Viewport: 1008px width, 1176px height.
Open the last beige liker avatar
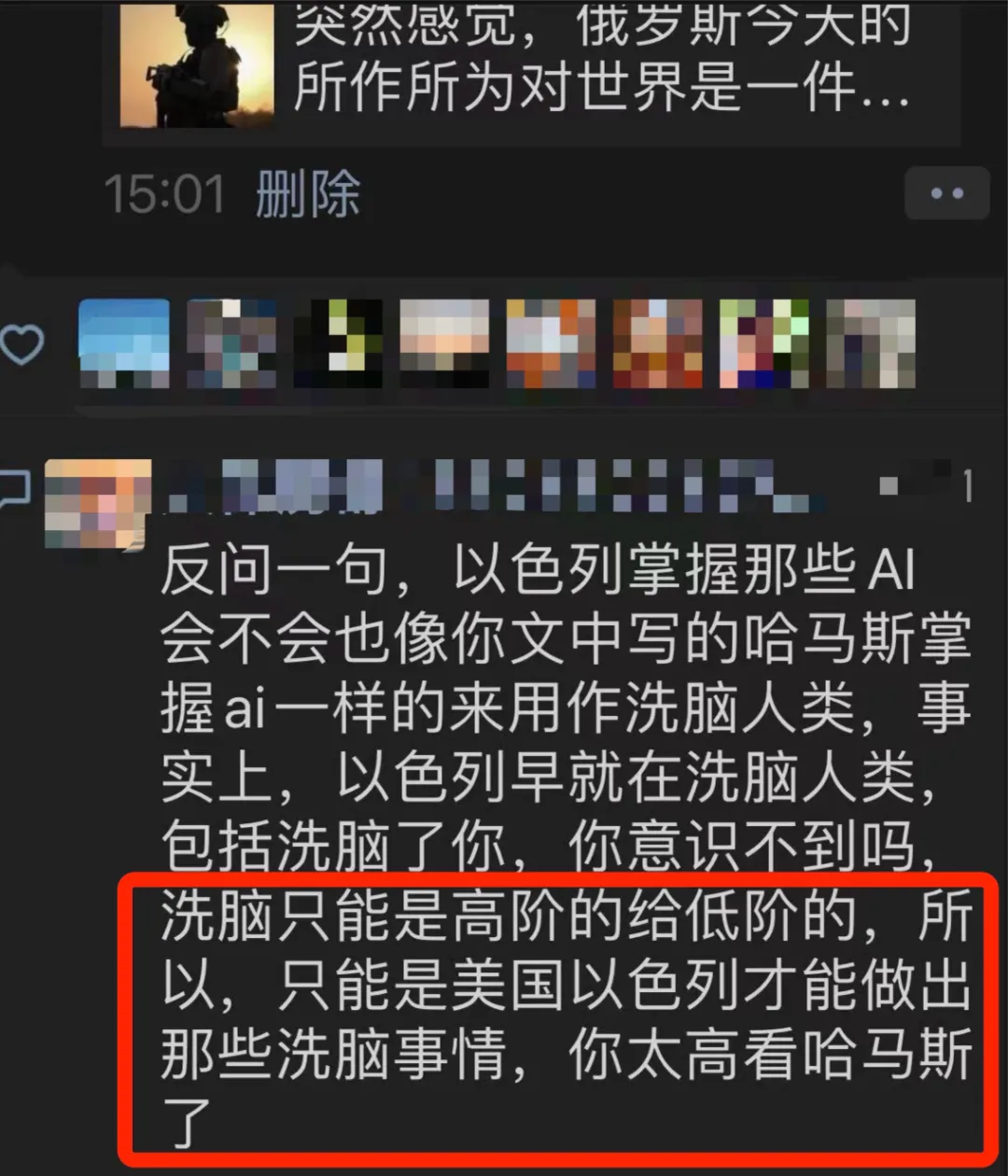[x=871, y=343]
